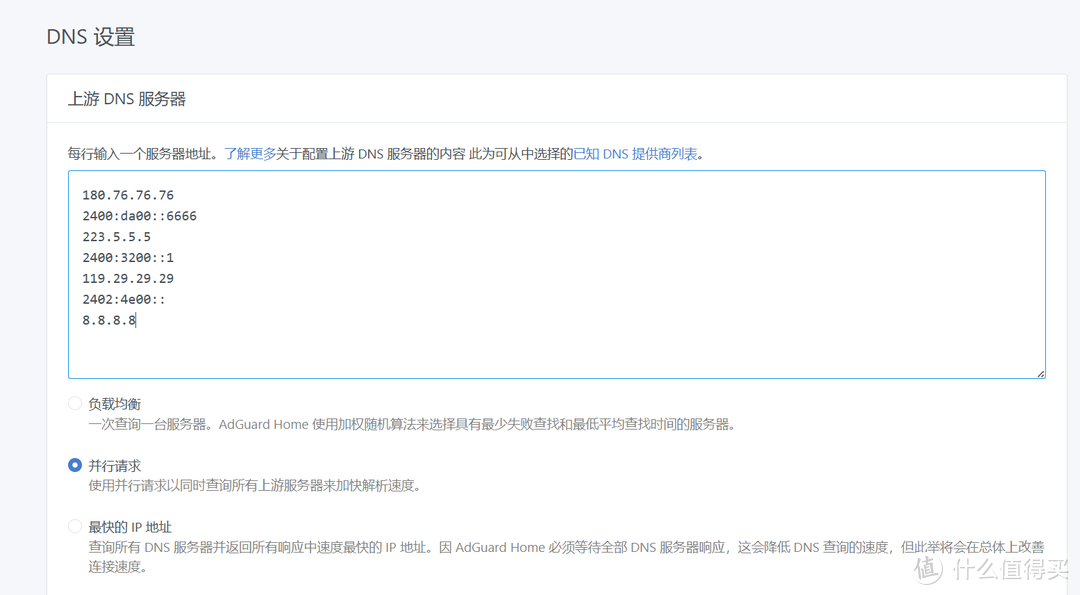
Task: Select the 并行请求 query mode
Action: (75, 465)
